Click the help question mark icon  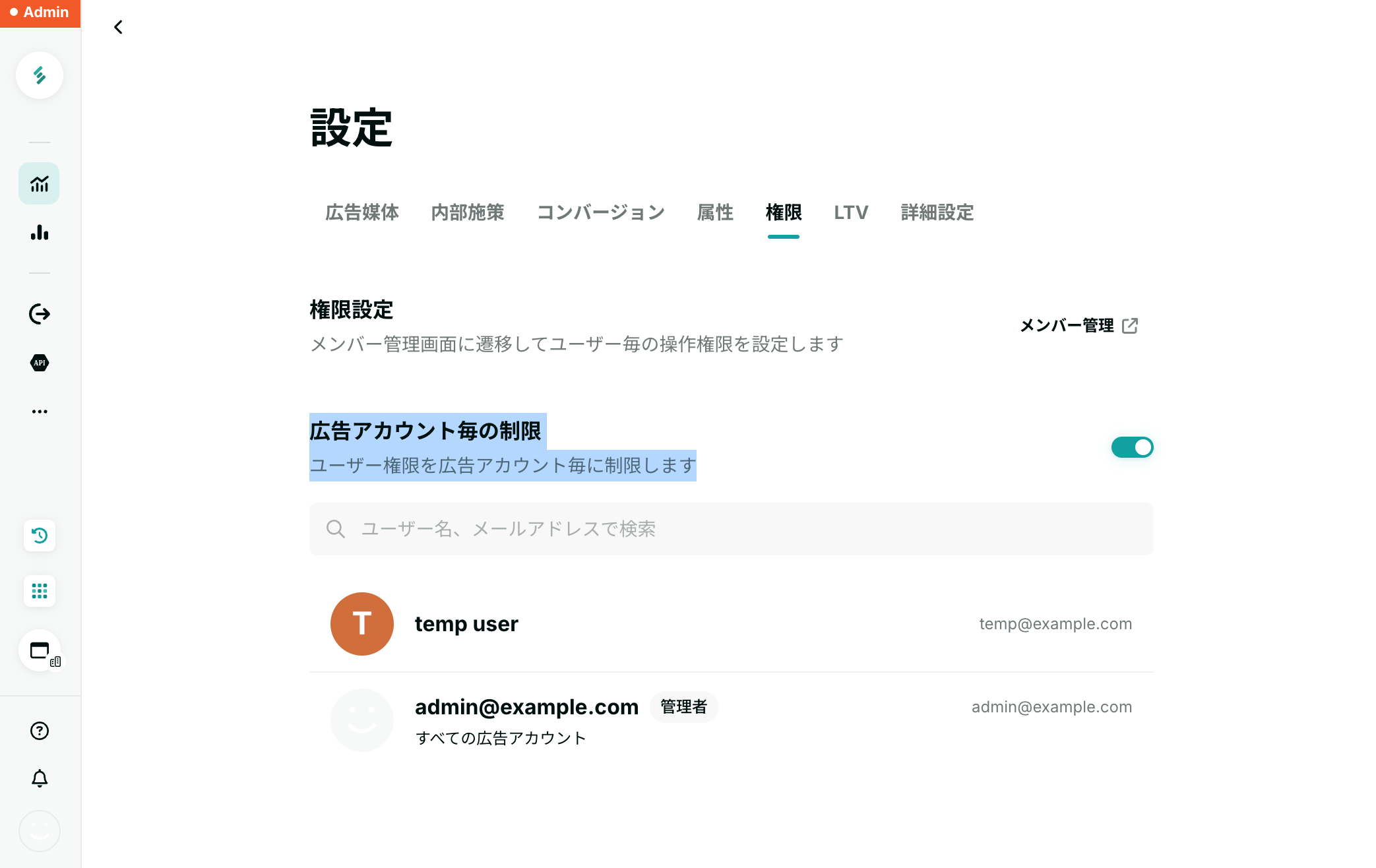pos(40,731)
